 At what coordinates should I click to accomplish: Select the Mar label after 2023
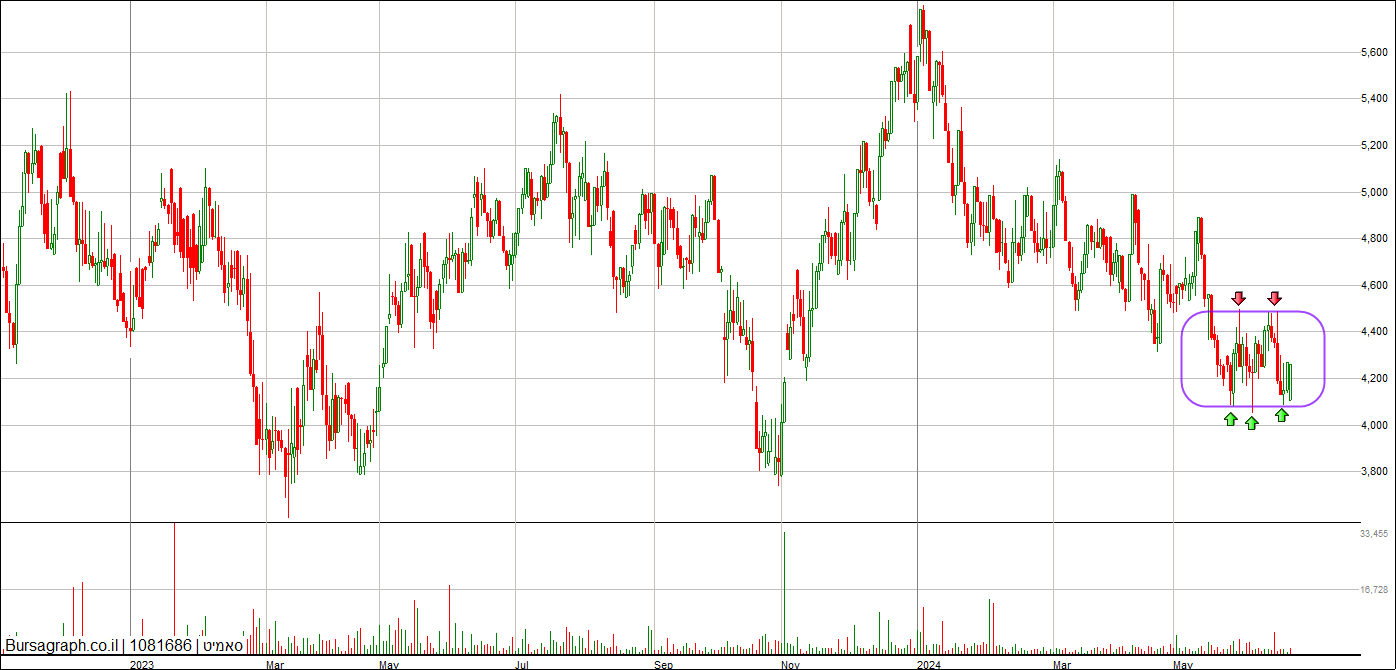(275, 664)
